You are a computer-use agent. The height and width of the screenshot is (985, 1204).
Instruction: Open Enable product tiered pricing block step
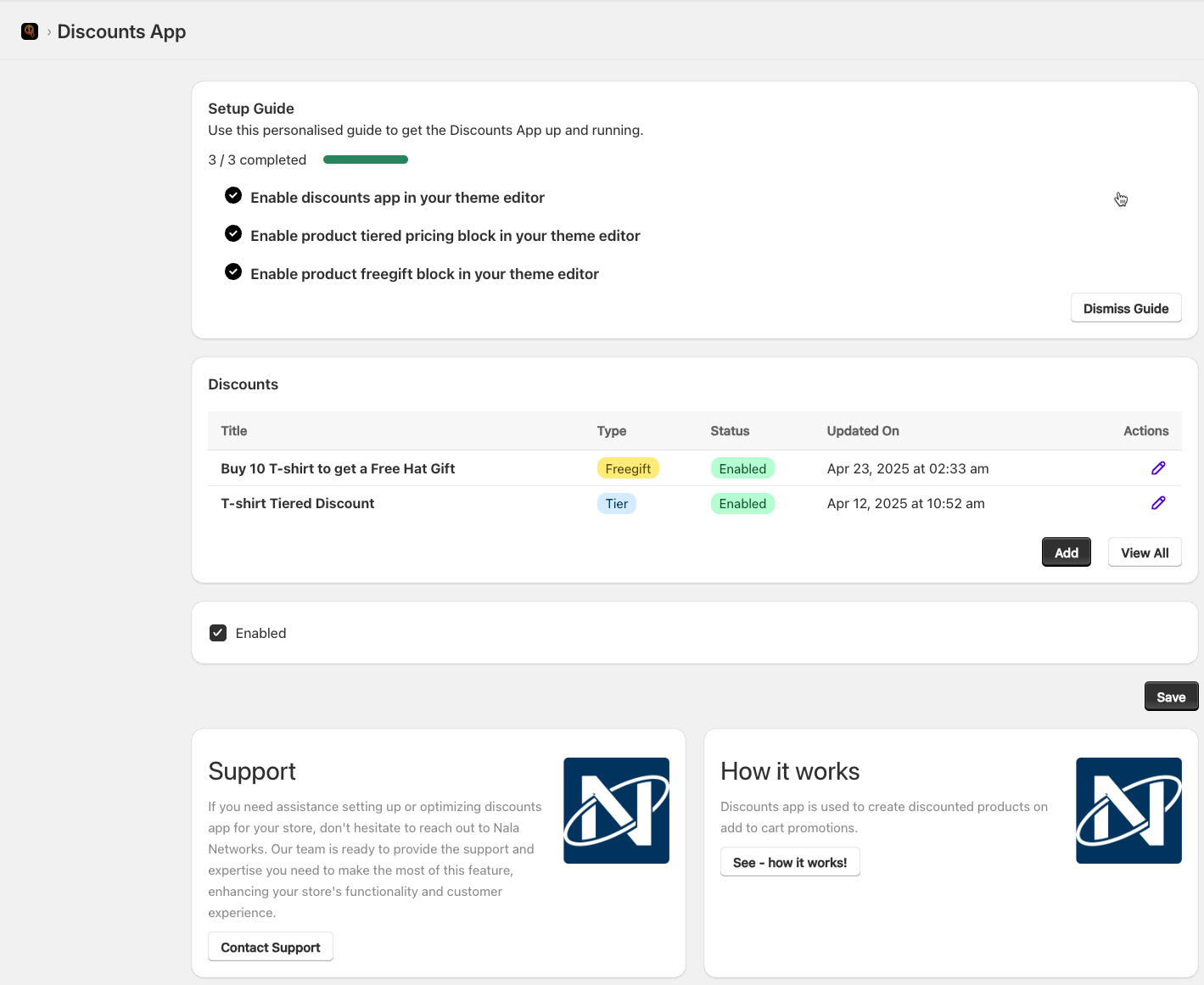[x=445, y=236]
